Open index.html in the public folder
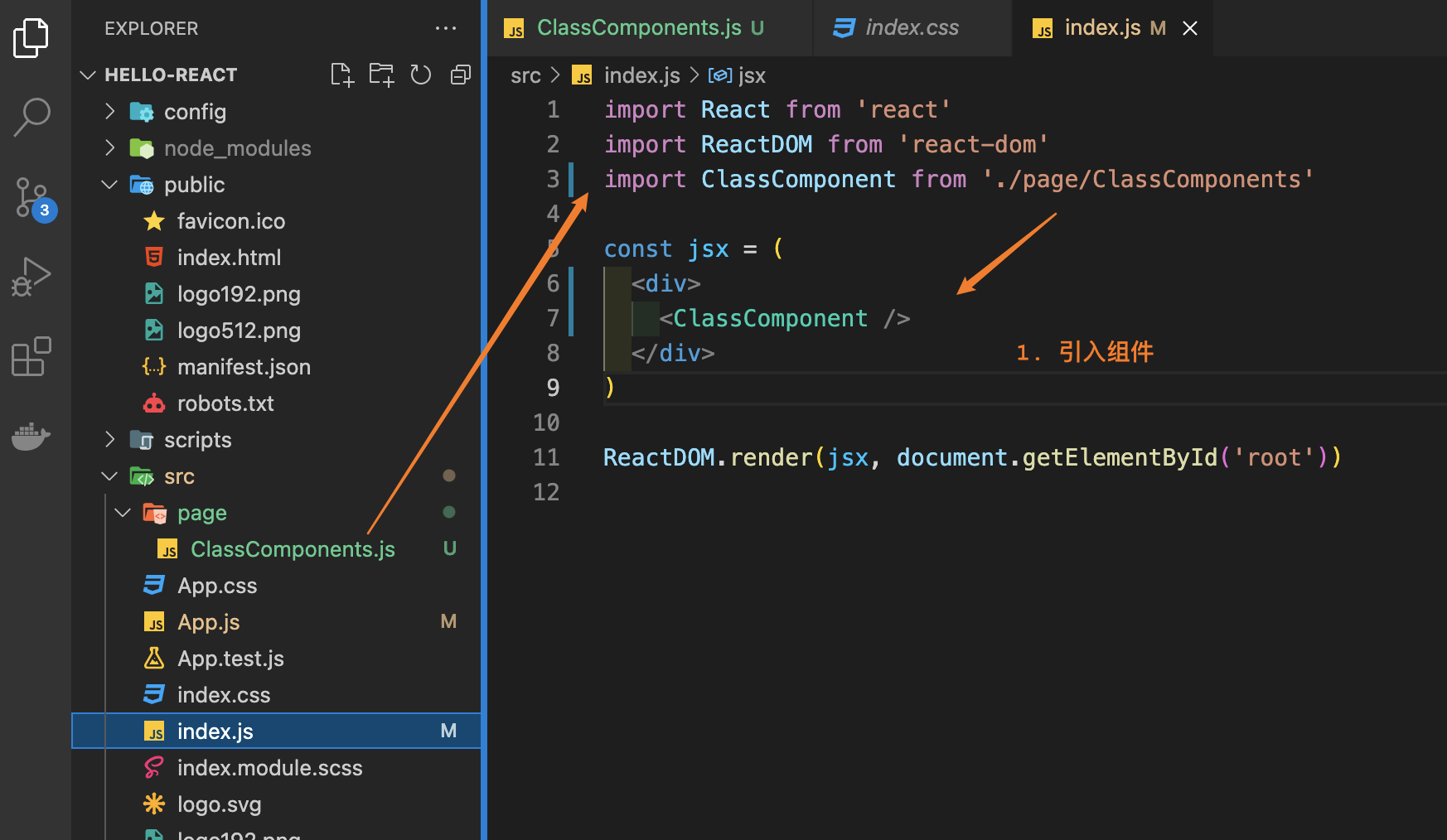This screenshot has height=840, width=1447. (x=229, y=258)
